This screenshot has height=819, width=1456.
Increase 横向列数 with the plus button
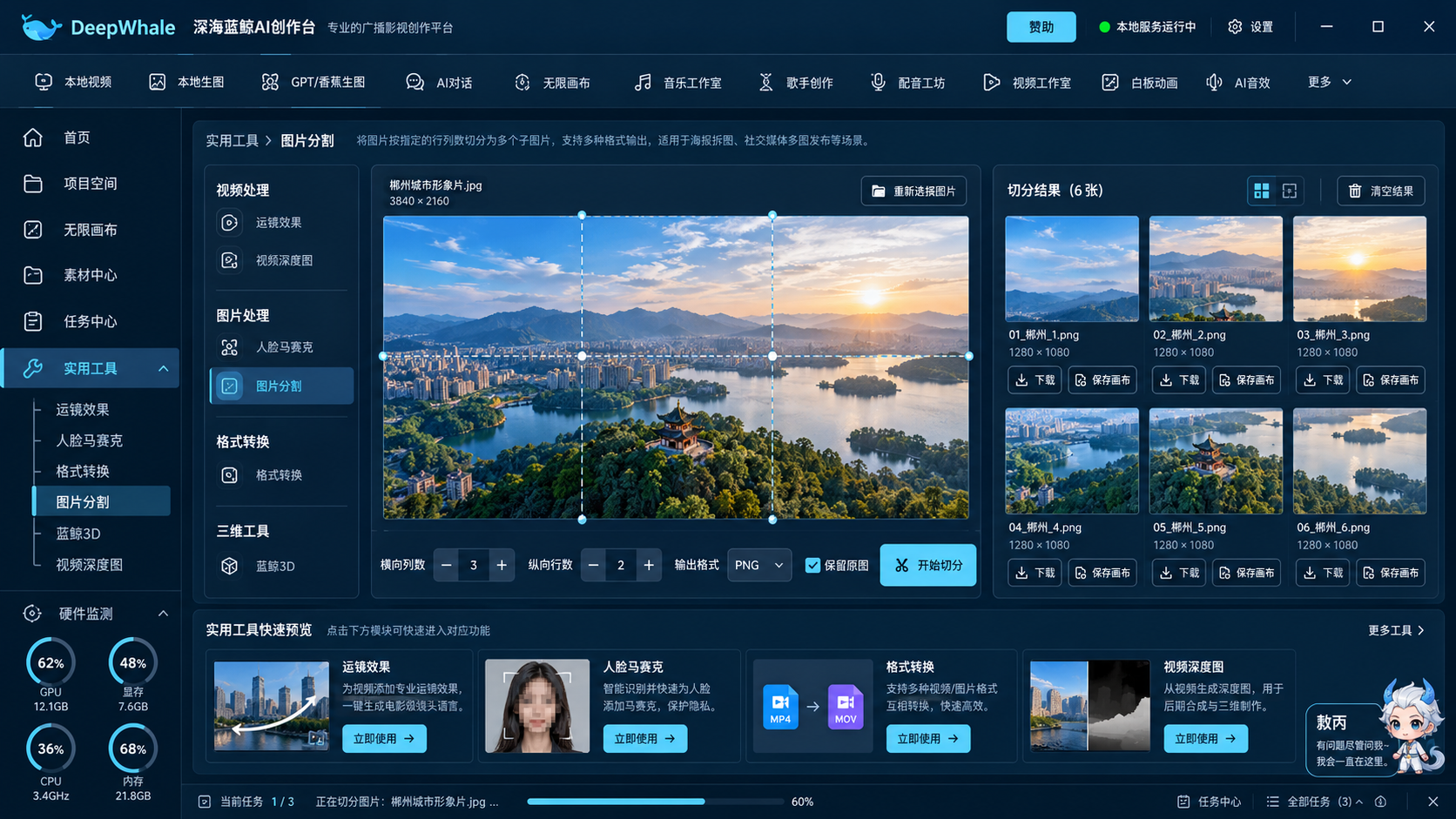point(502,565)
